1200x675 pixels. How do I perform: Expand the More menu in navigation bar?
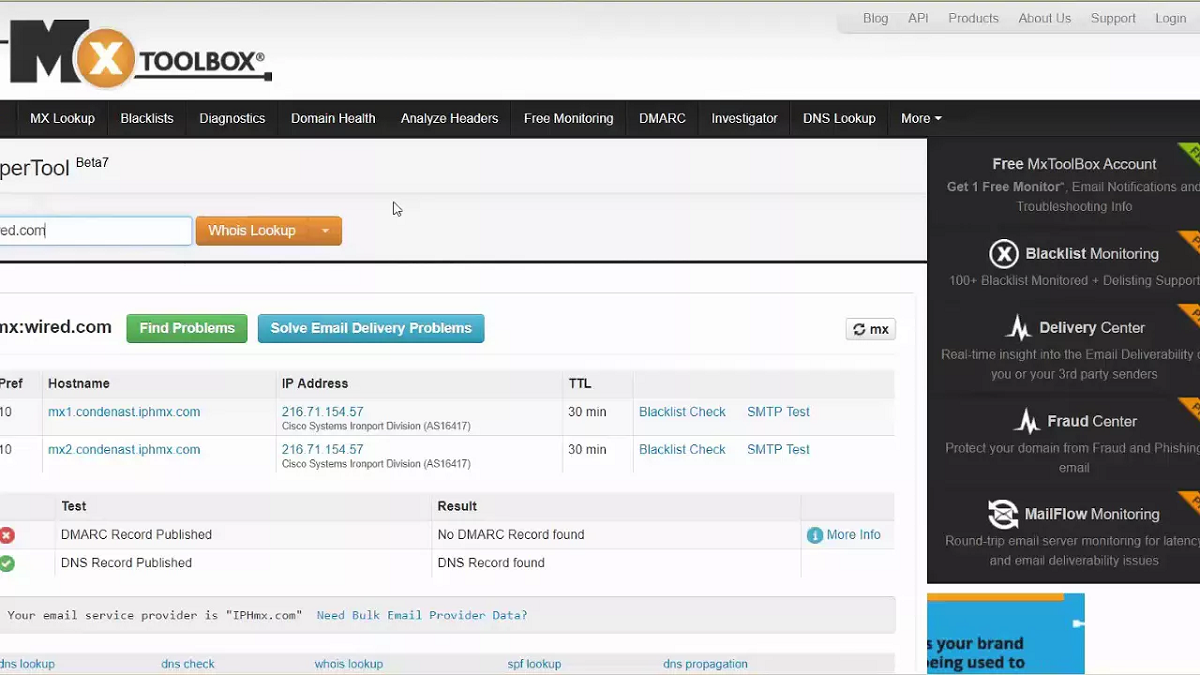pyautogui.click(x=921, y=118)
